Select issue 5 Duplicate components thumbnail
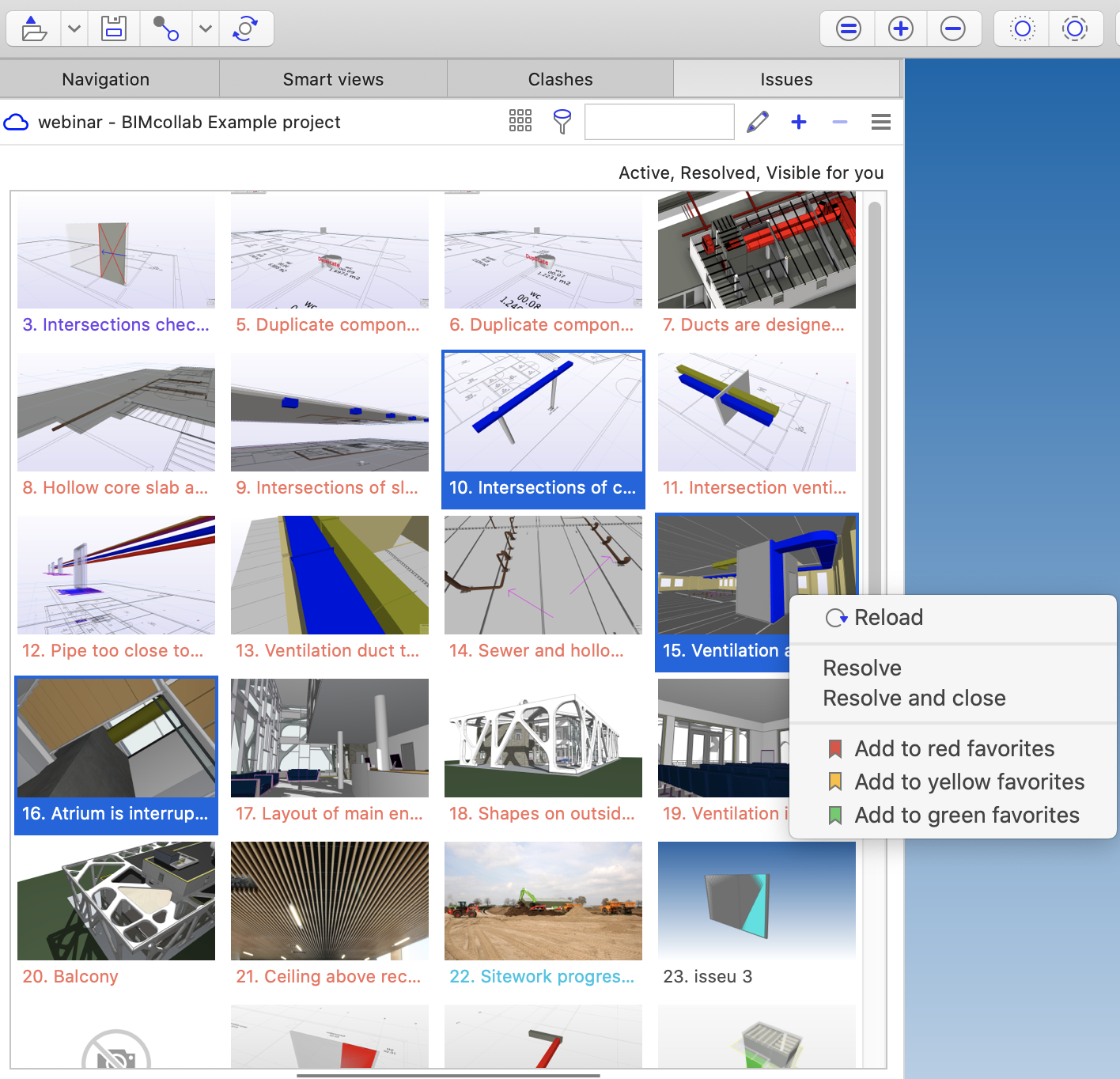Image resolution: width=1120 pixels, height=1079 pixels. [330, 250]
